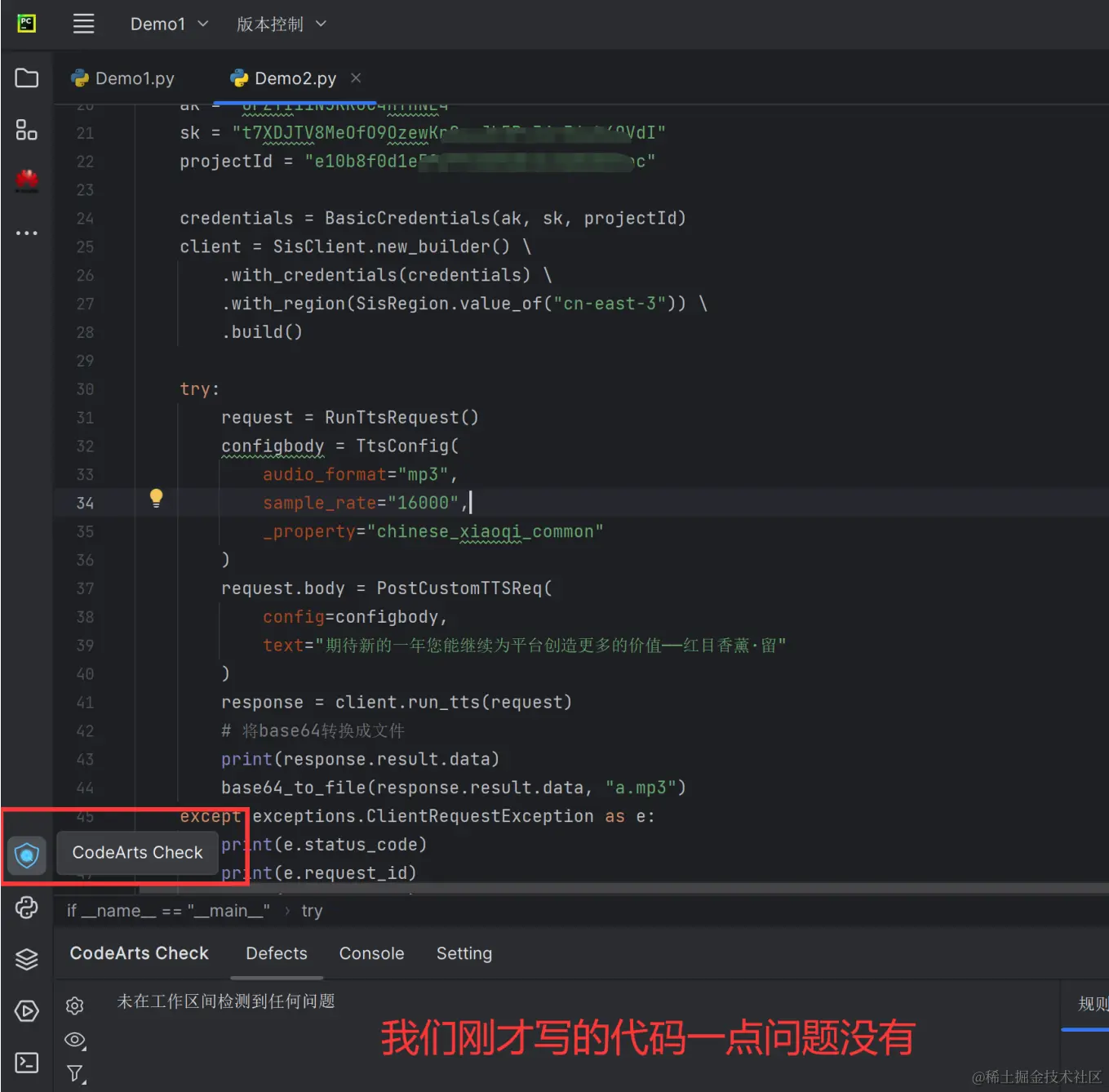
Task: Click the text 未在工作区间检测到任何问题
Action: [x=226, y=1001]
